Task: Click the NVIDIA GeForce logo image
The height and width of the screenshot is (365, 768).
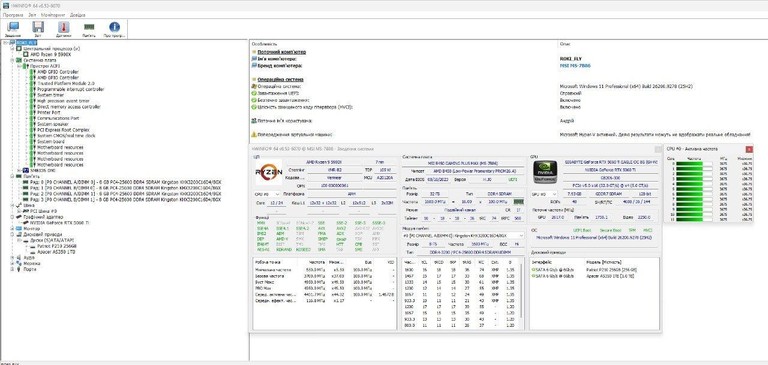Action: tap(545, 172)
